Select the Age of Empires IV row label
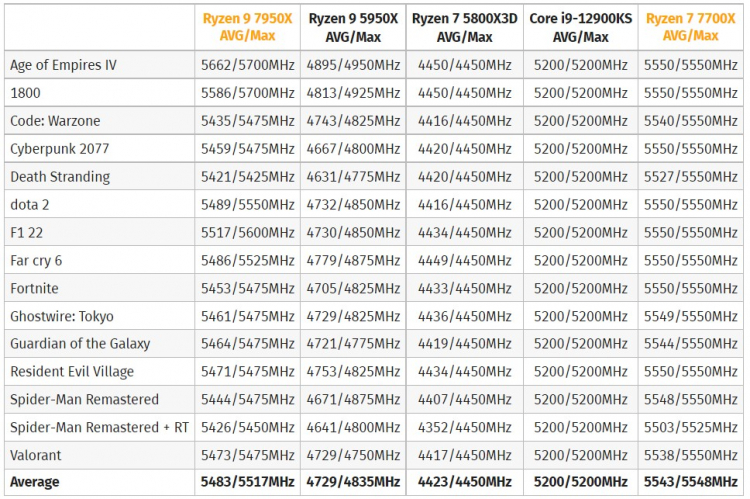The width and height of the screenshot is (750, 499). [63, 65]
